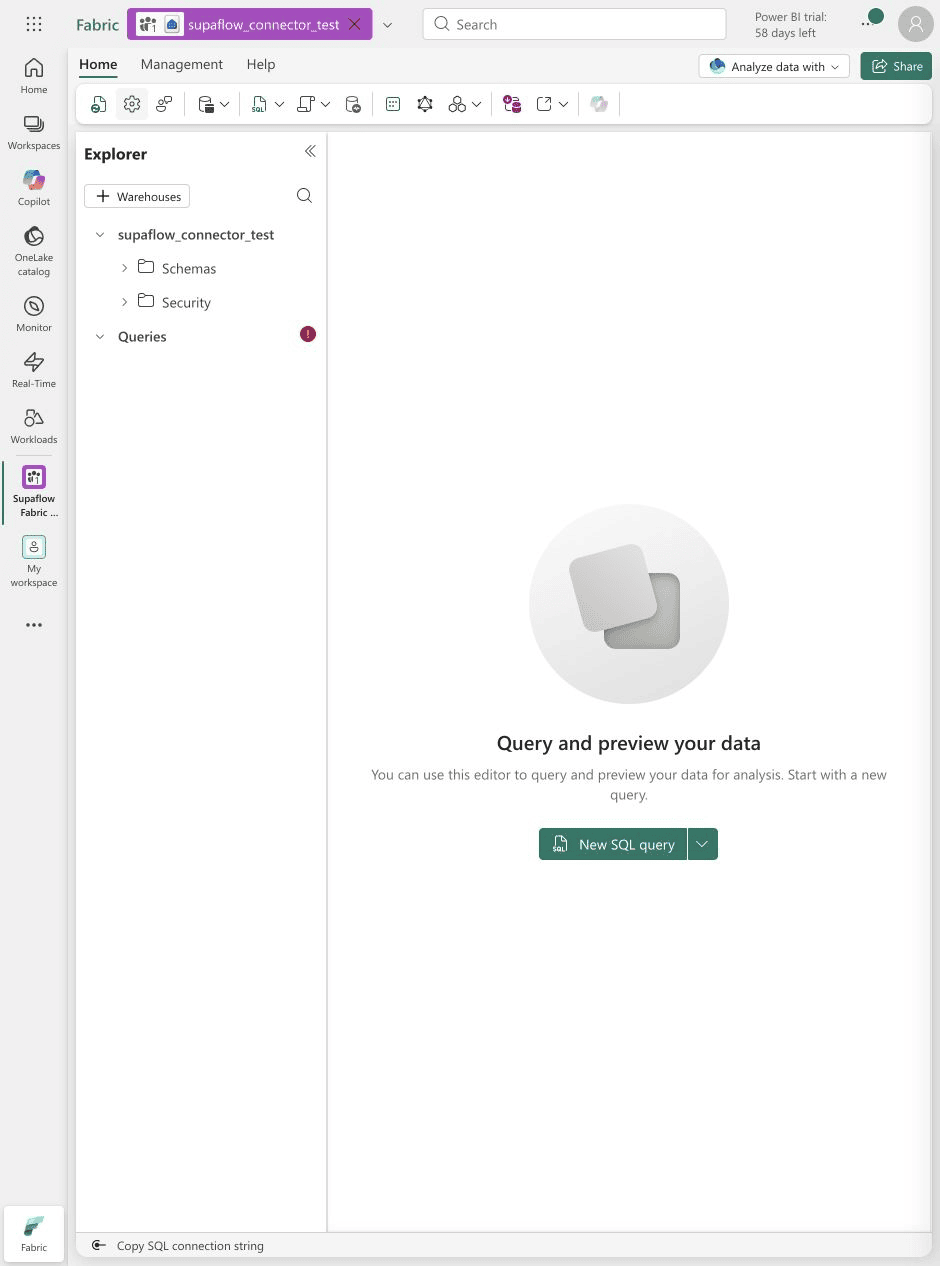Open the Help ribbon tab
The width and height of the screenshot is (940, 1266).
tap(261, 64)
